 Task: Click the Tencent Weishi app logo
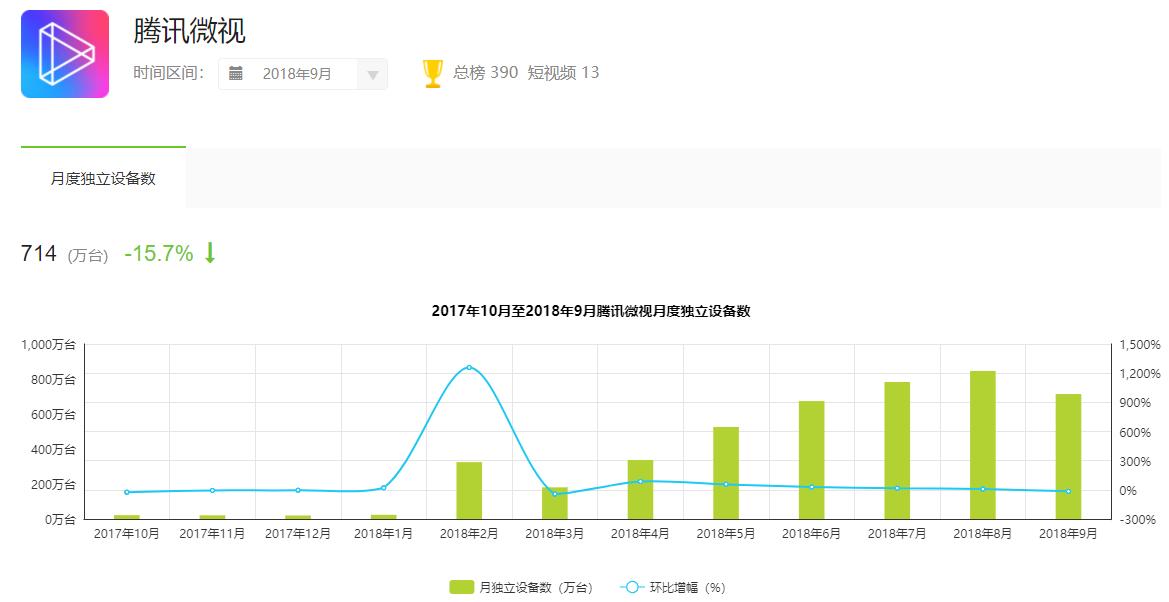click(x=65, y=54)
